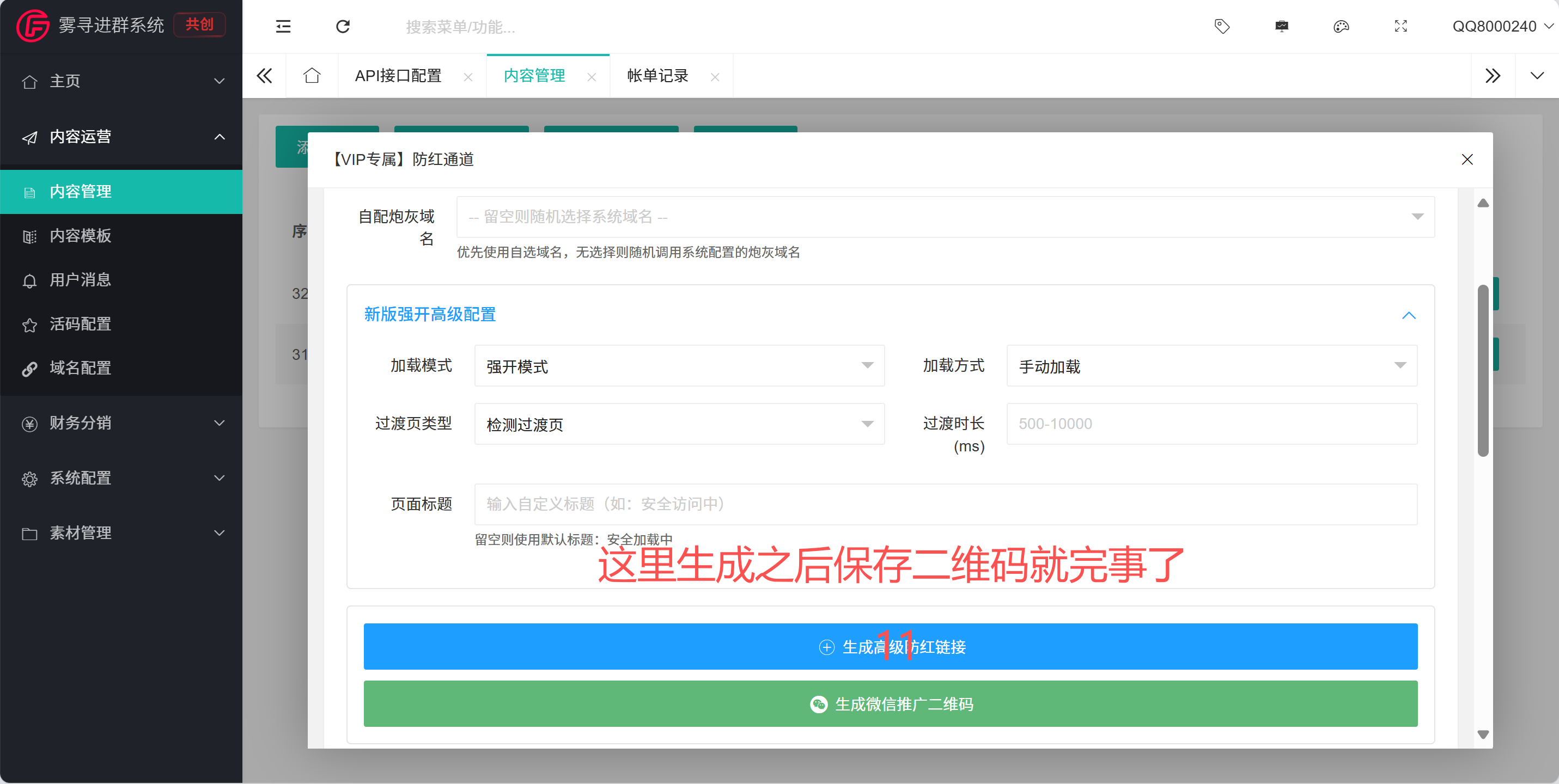Click the 页面标题 input field
The height and width of the screenshot is (784, 1559).
tap(945, 504)
